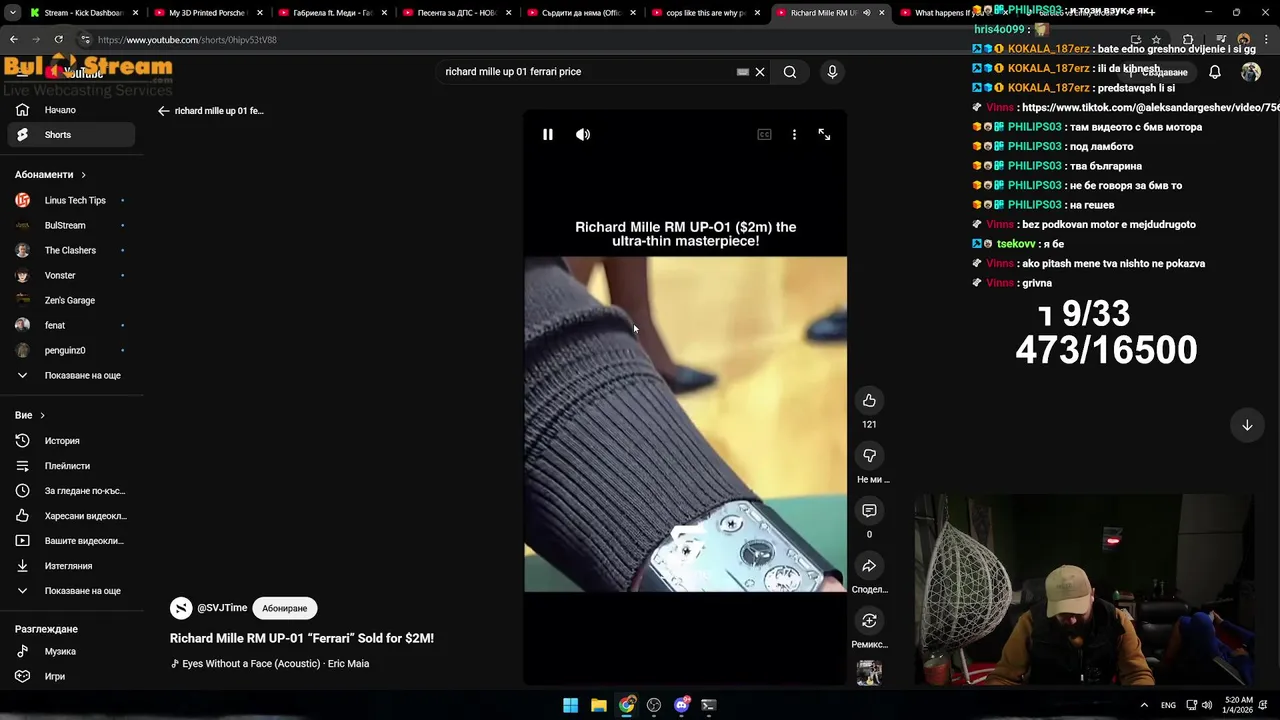Expand the Абонаменти subscriptions section

click(x=50, y=175)
